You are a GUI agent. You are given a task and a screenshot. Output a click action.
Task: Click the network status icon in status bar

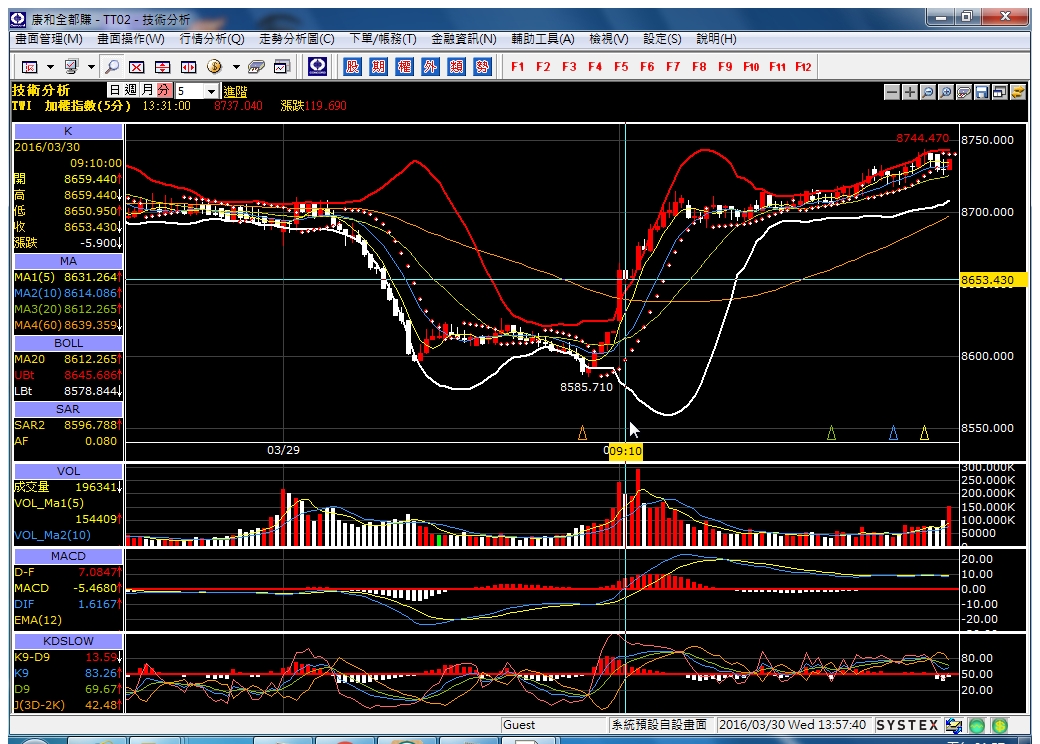pos(954,725)
